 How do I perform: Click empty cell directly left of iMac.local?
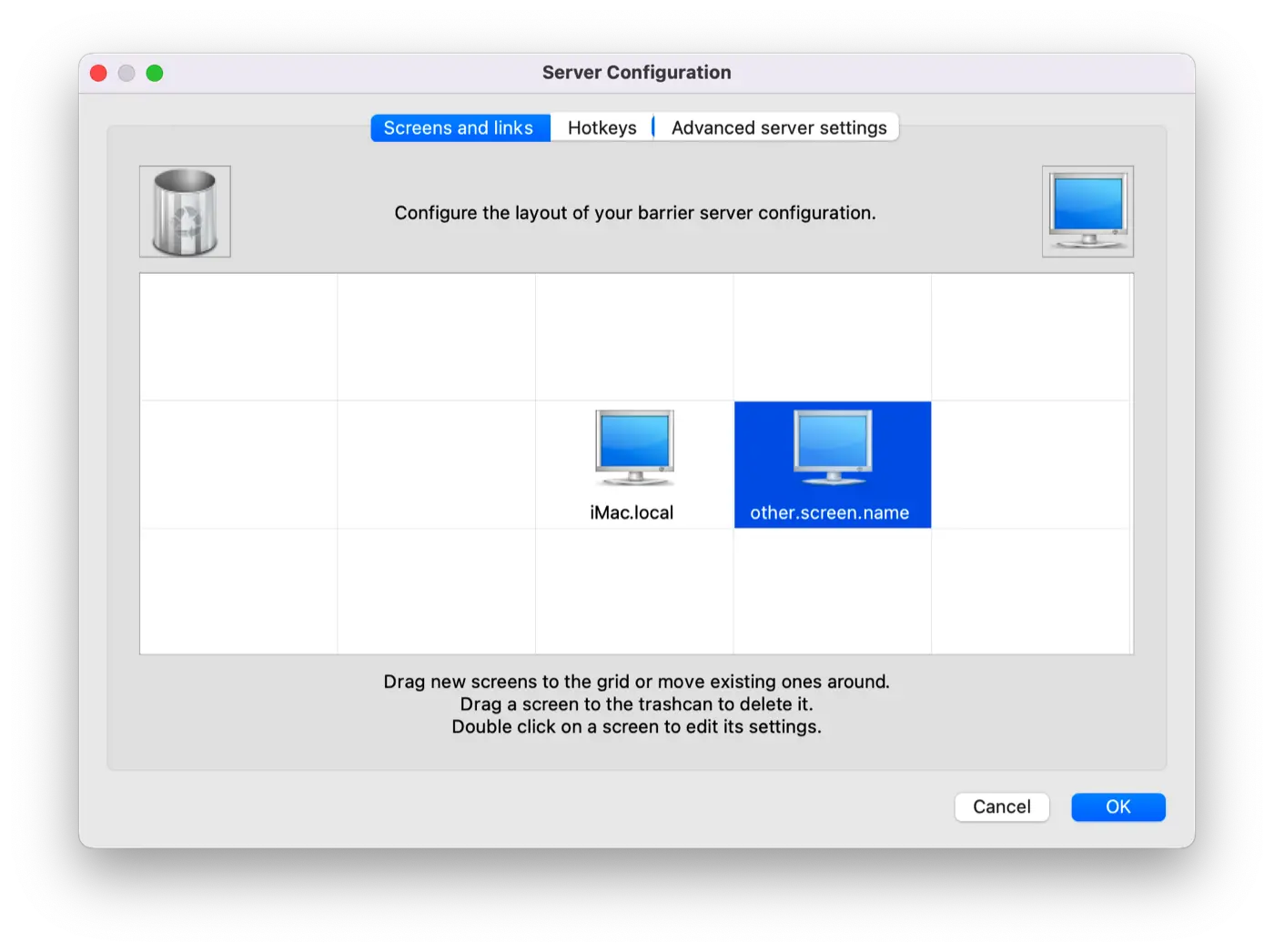(436, 464)
